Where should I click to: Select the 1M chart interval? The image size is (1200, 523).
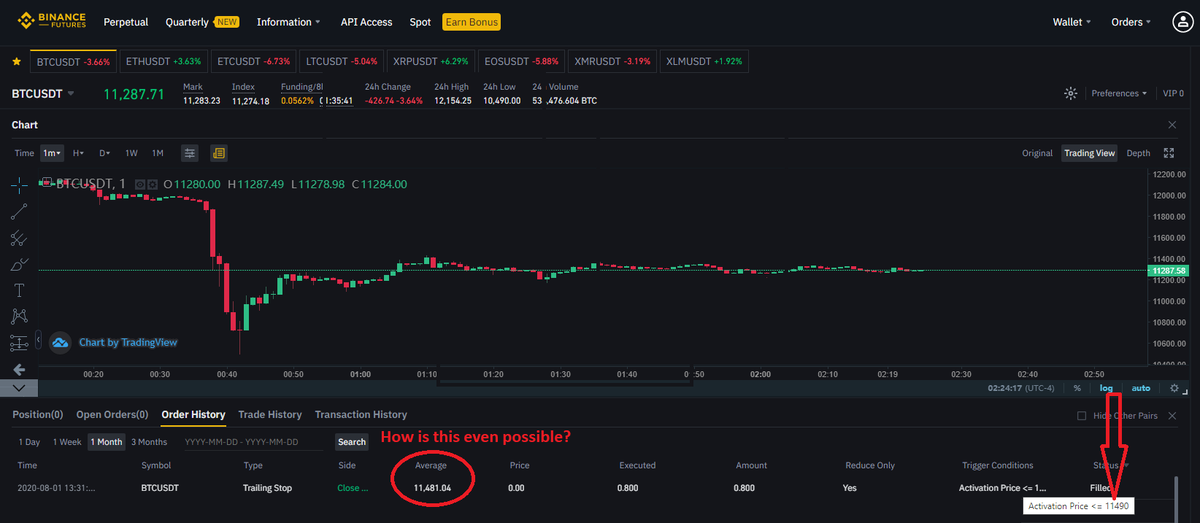[x=157, y=153]
